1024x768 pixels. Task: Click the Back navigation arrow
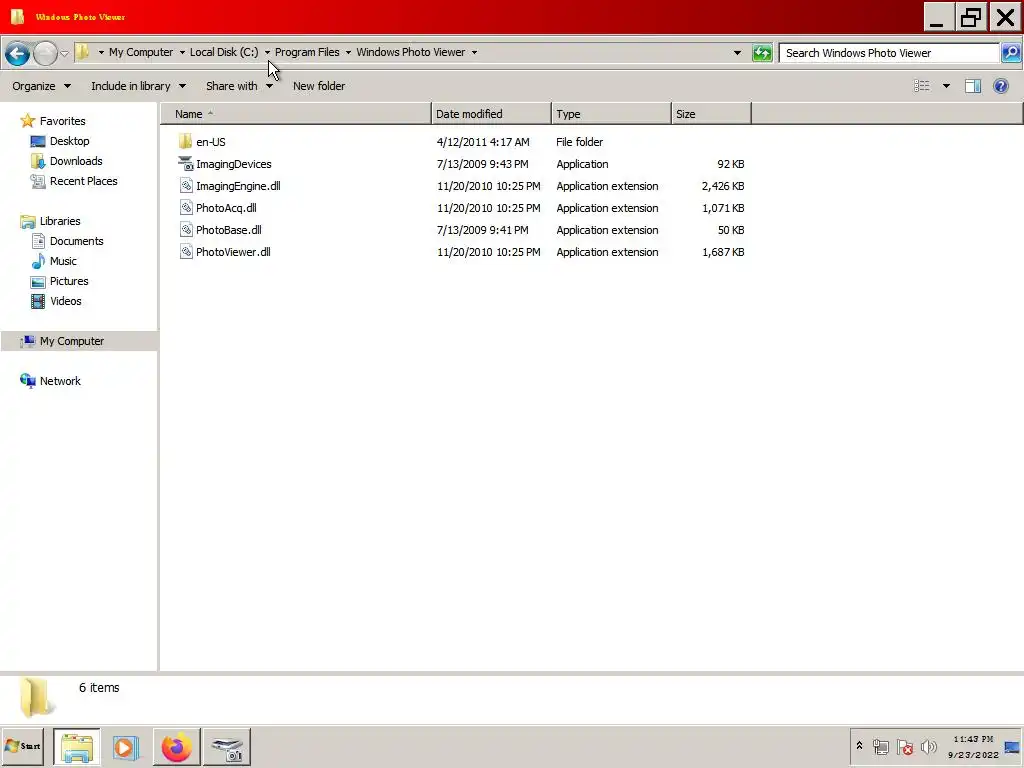pyautogui.click(x=18, y=53)
